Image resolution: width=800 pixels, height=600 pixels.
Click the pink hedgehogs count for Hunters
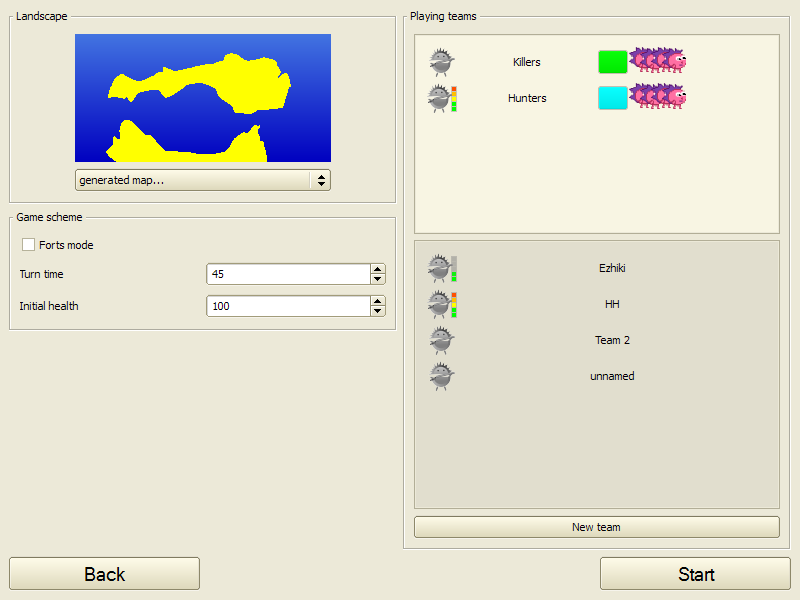coord(658,96)
